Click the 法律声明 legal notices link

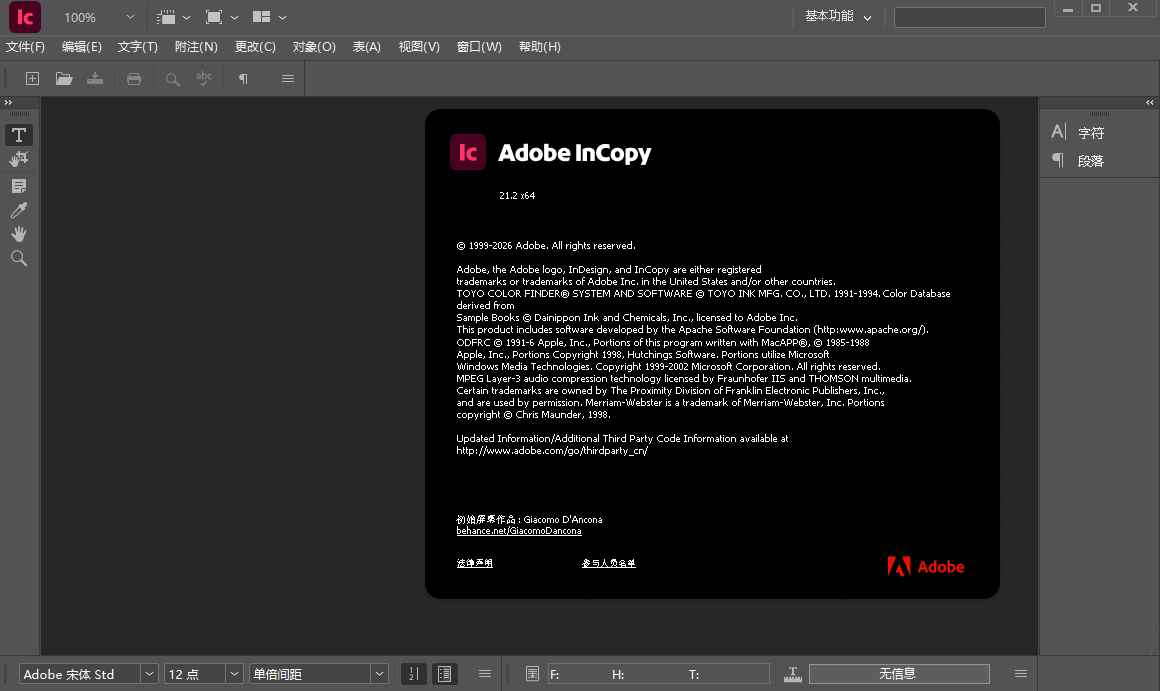[x=474, y=563]
